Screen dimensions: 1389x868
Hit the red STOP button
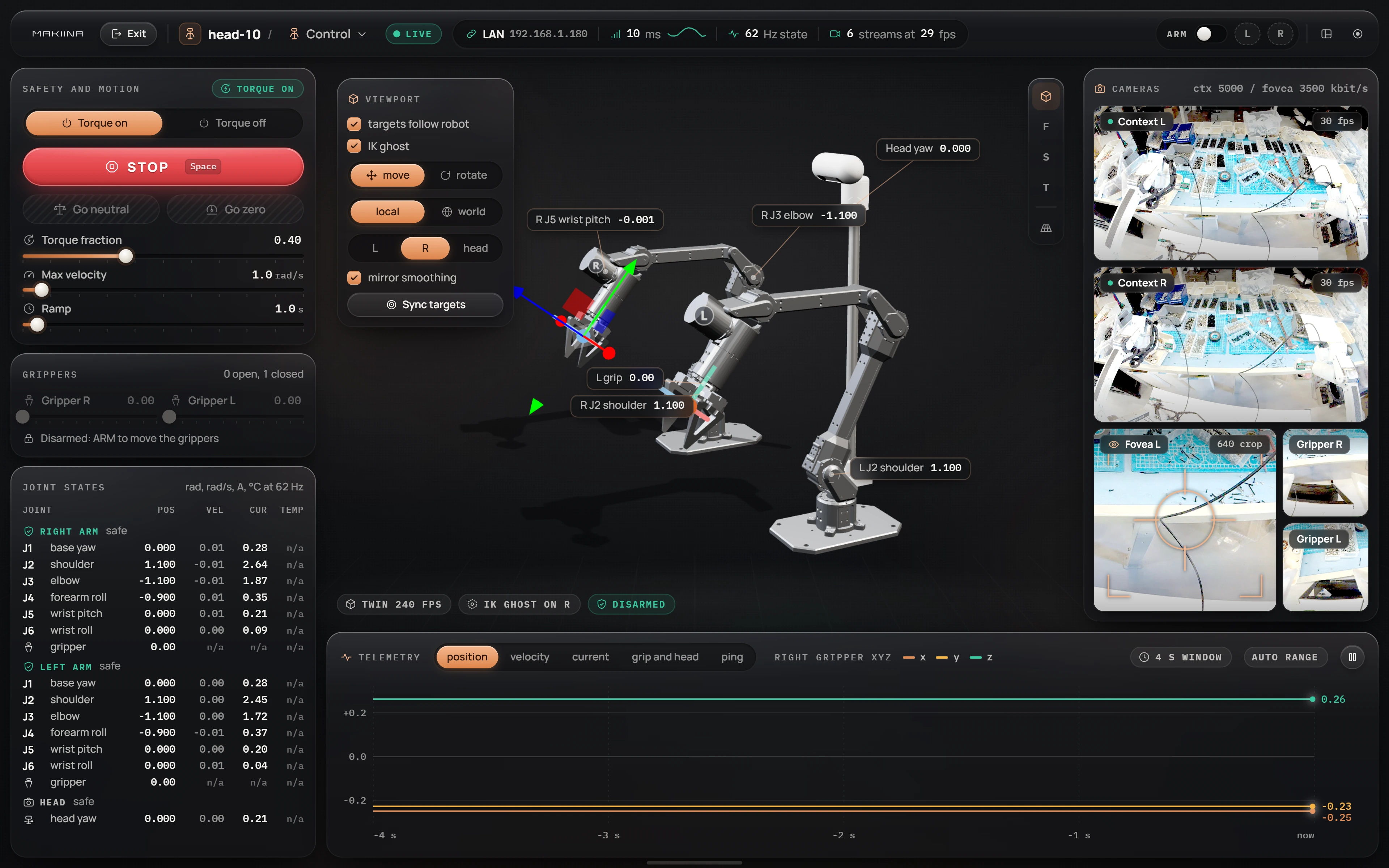click(163, 166)
